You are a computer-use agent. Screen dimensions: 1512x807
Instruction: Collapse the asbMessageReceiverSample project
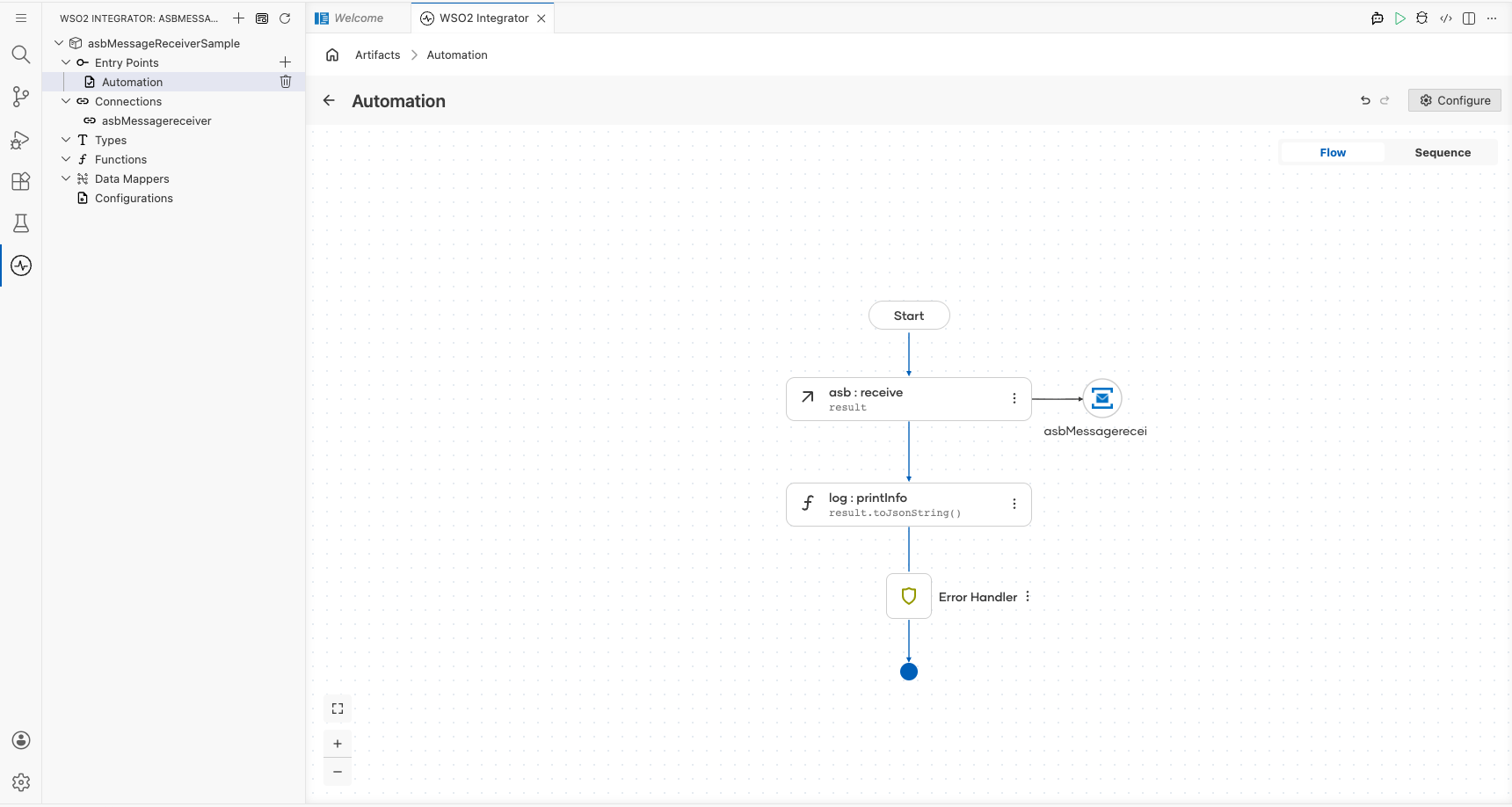click(x=59, y=43)
